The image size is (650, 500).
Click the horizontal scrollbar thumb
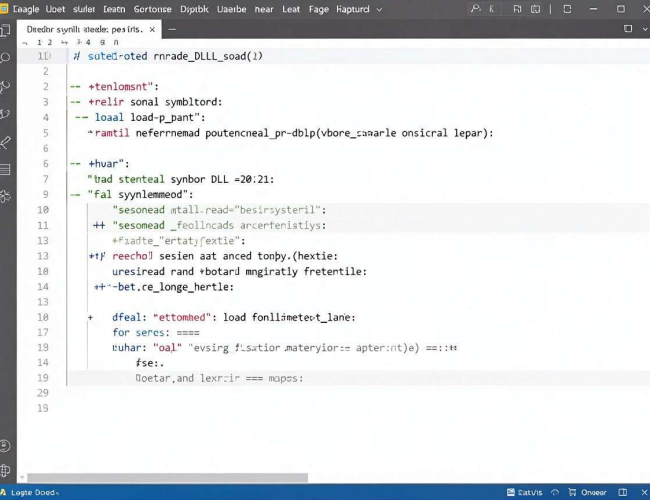(167, 478)
